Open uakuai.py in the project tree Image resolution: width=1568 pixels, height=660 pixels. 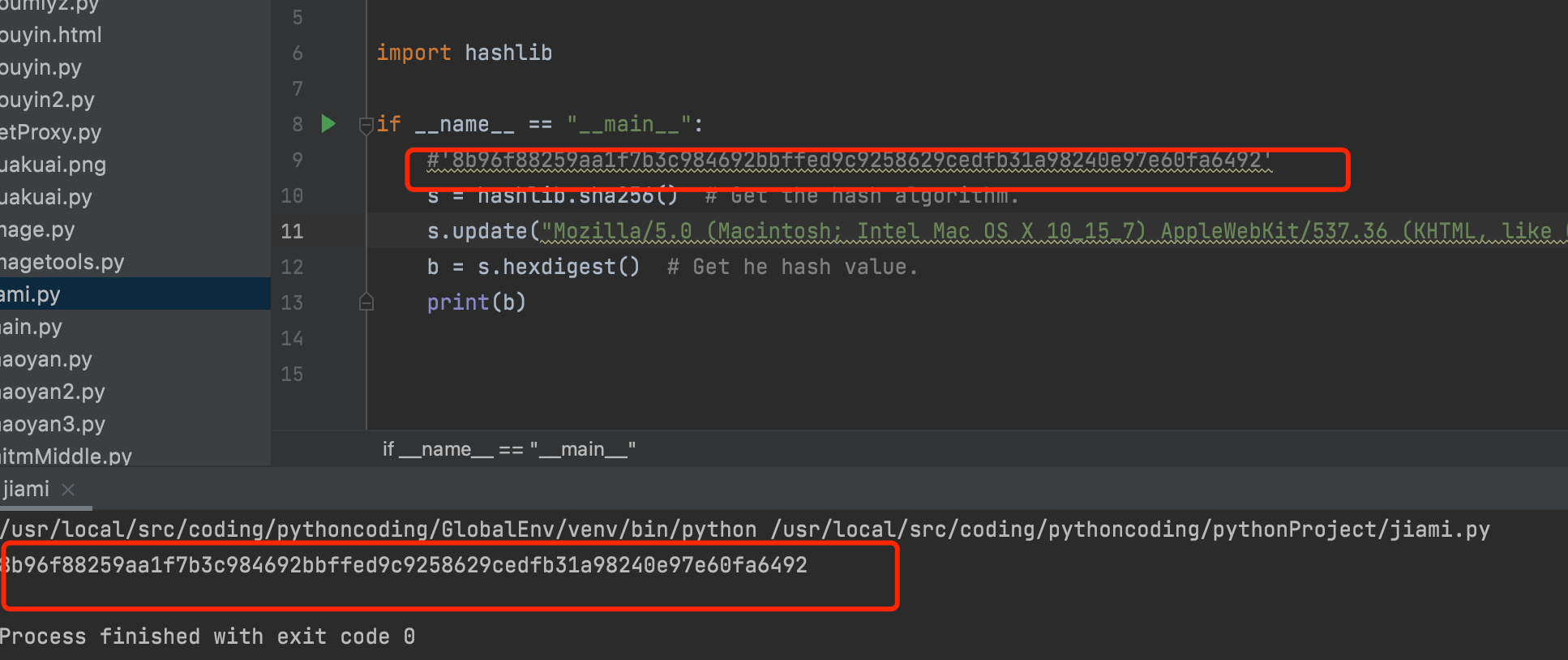tap(46, 197)
